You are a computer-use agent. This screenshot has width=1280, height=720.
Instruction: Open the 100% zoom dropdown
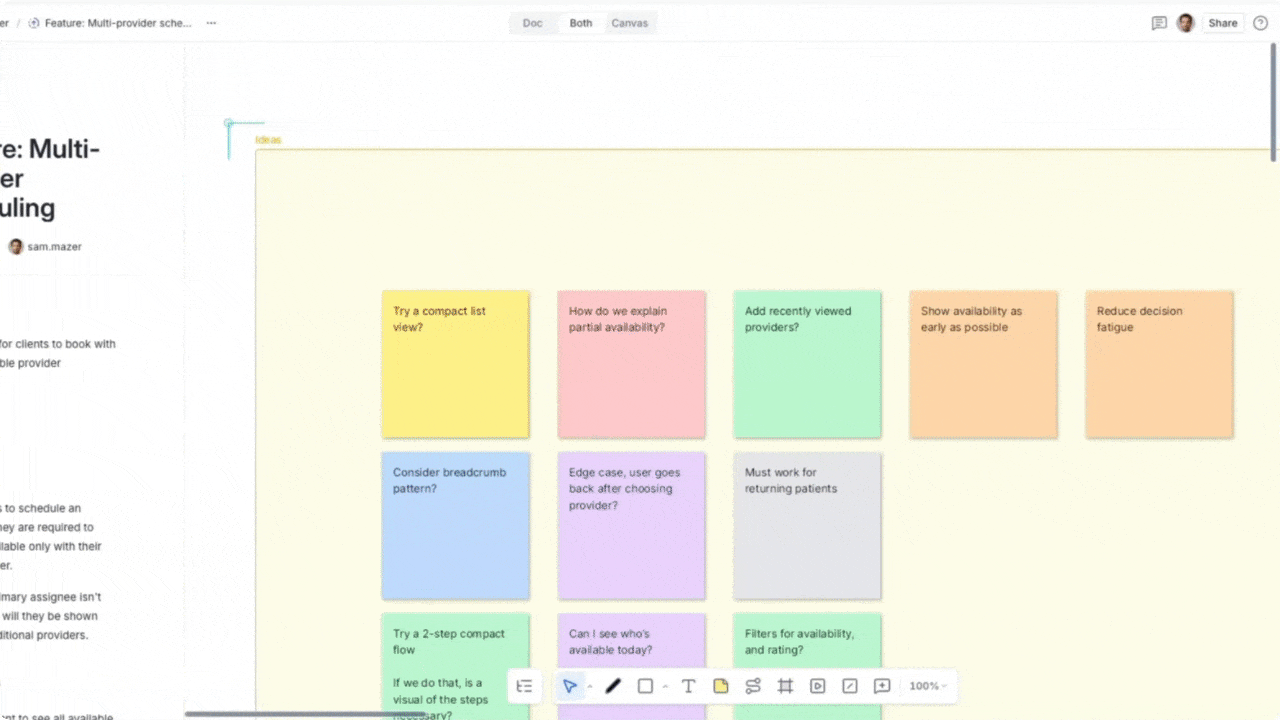click(x=928, y=686)
